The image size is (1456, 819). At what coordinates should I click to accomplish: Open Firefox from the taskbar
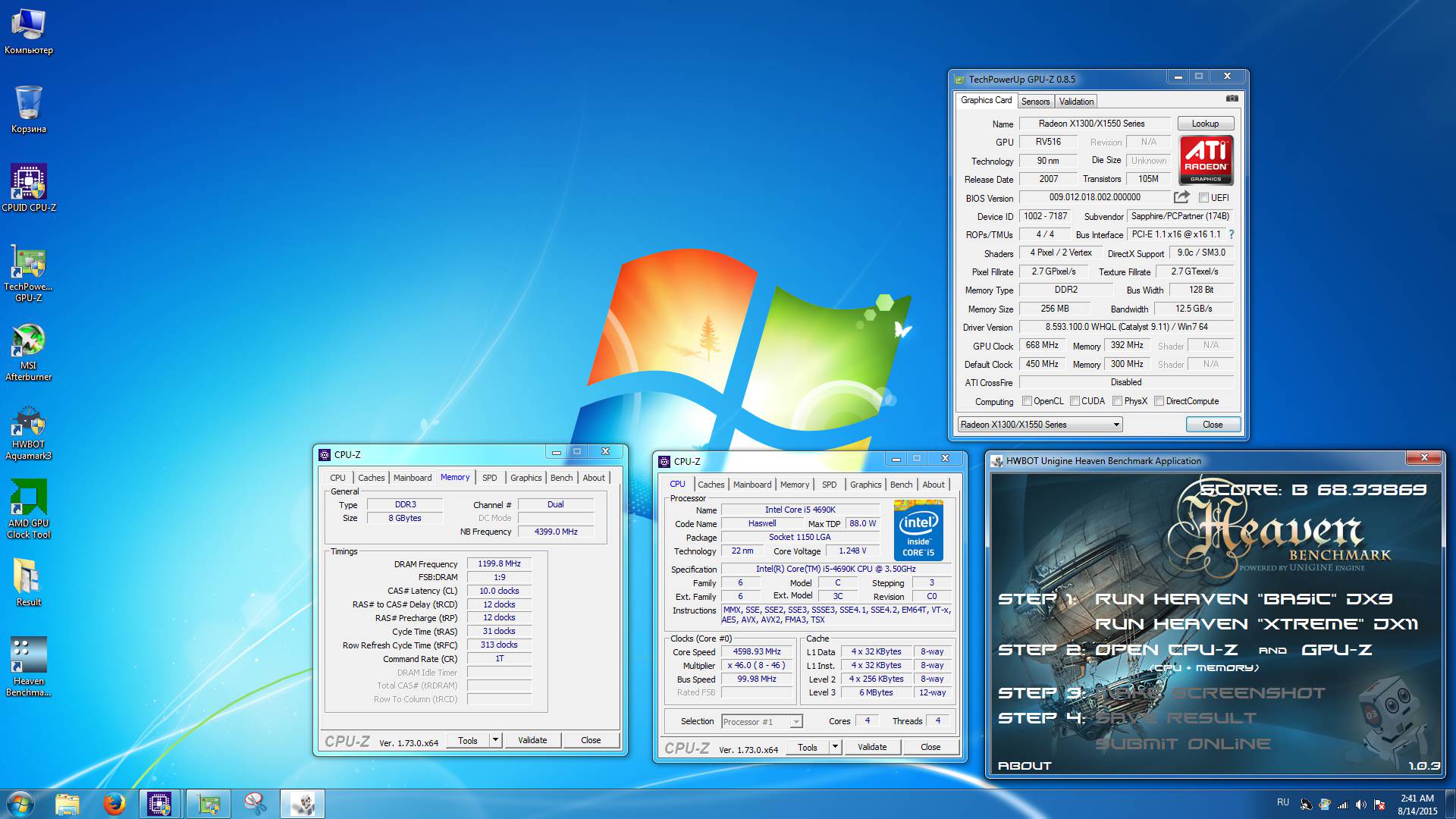coord(115,804)
